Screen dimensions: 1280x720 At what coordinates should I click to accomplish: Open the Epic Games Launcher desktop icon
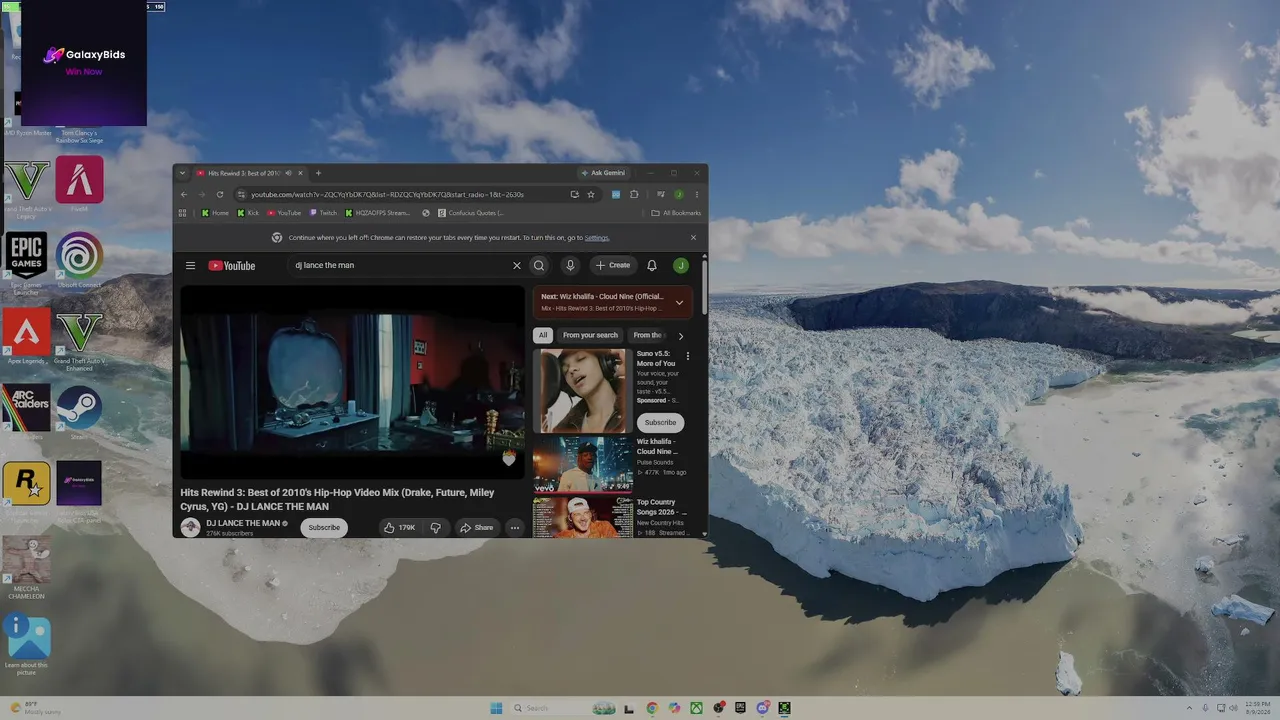26,263
